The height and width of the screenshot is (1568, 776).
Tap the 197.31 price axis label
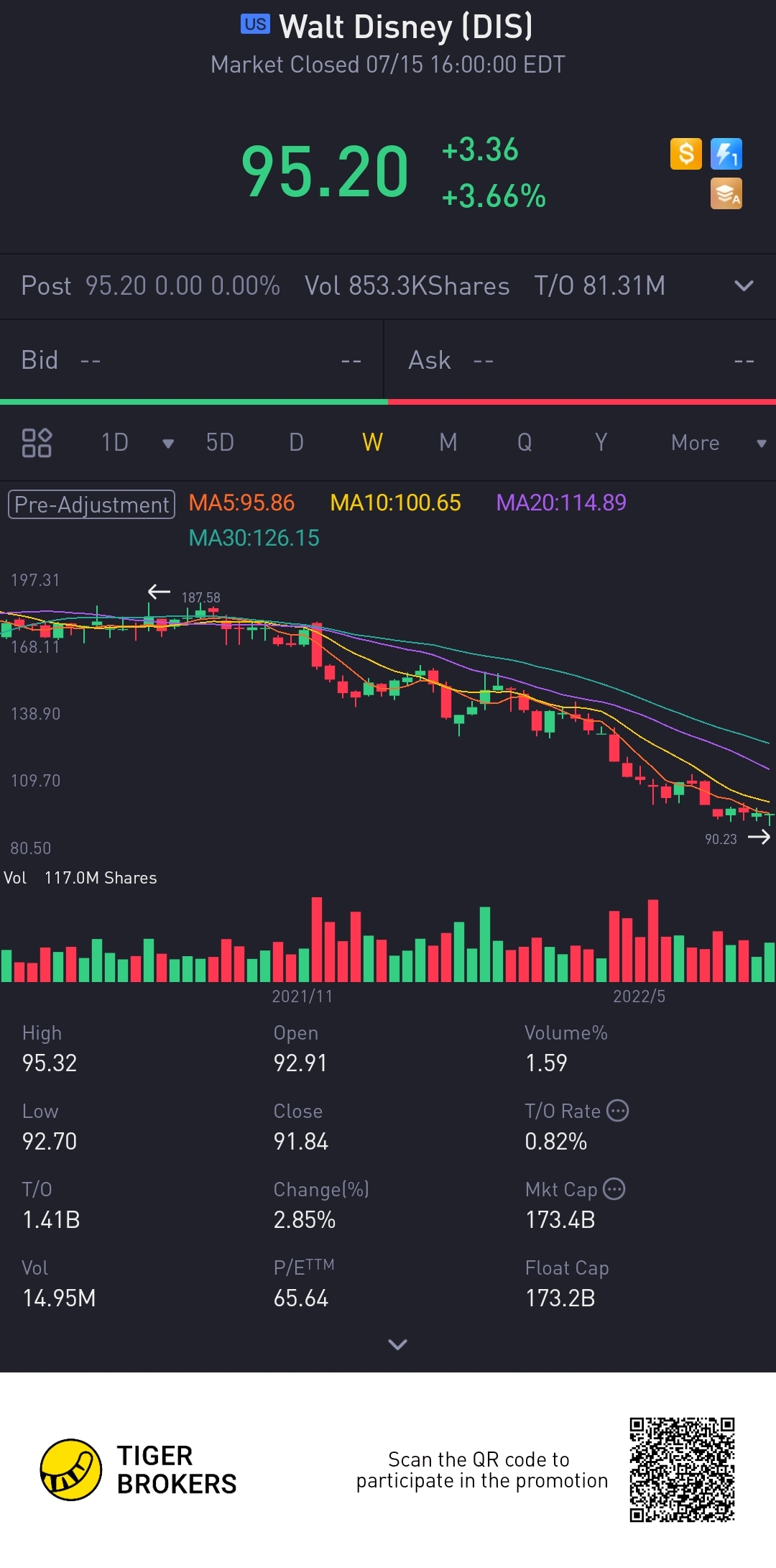[x=35, y=580]
